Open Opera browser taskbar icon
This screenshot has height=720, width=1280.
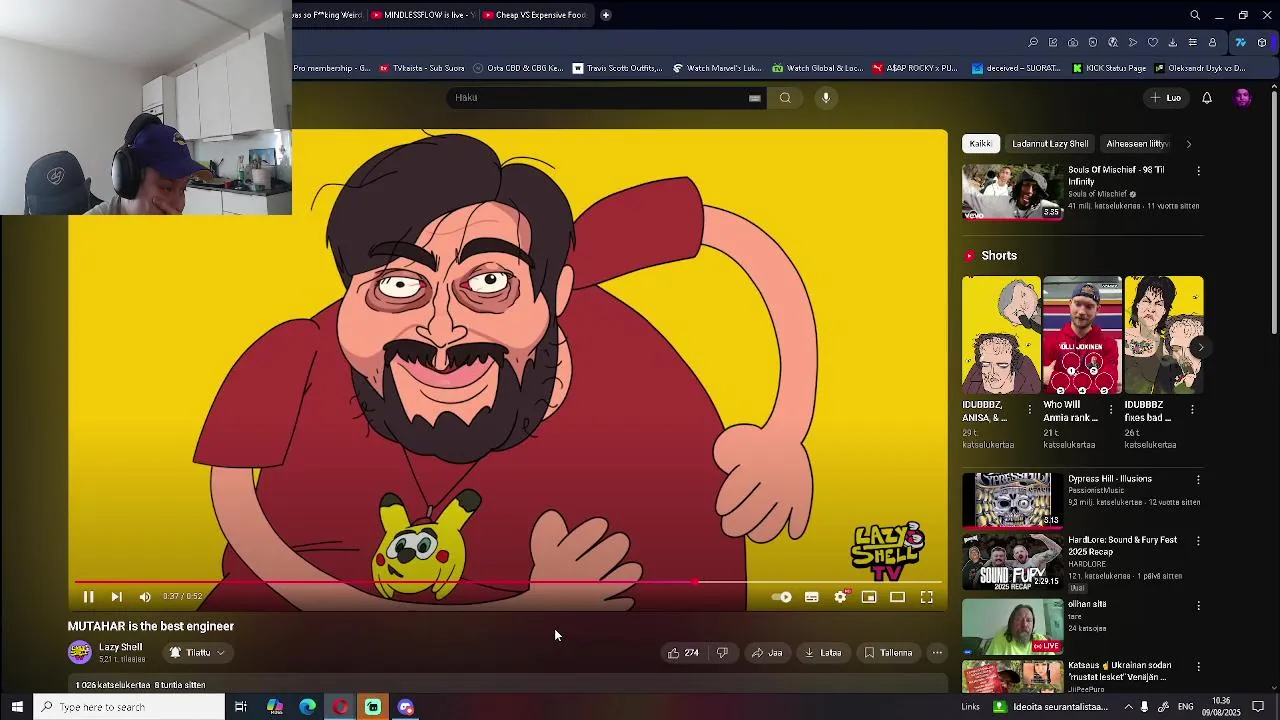340,707
